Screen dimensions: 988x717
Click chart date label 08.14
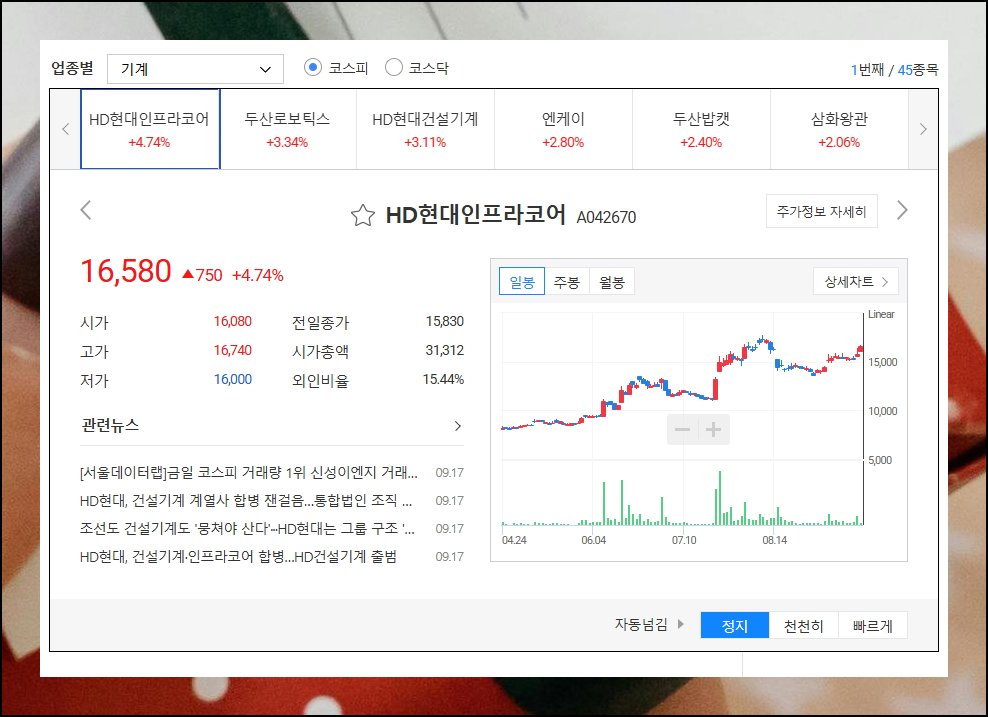point(774,540)
